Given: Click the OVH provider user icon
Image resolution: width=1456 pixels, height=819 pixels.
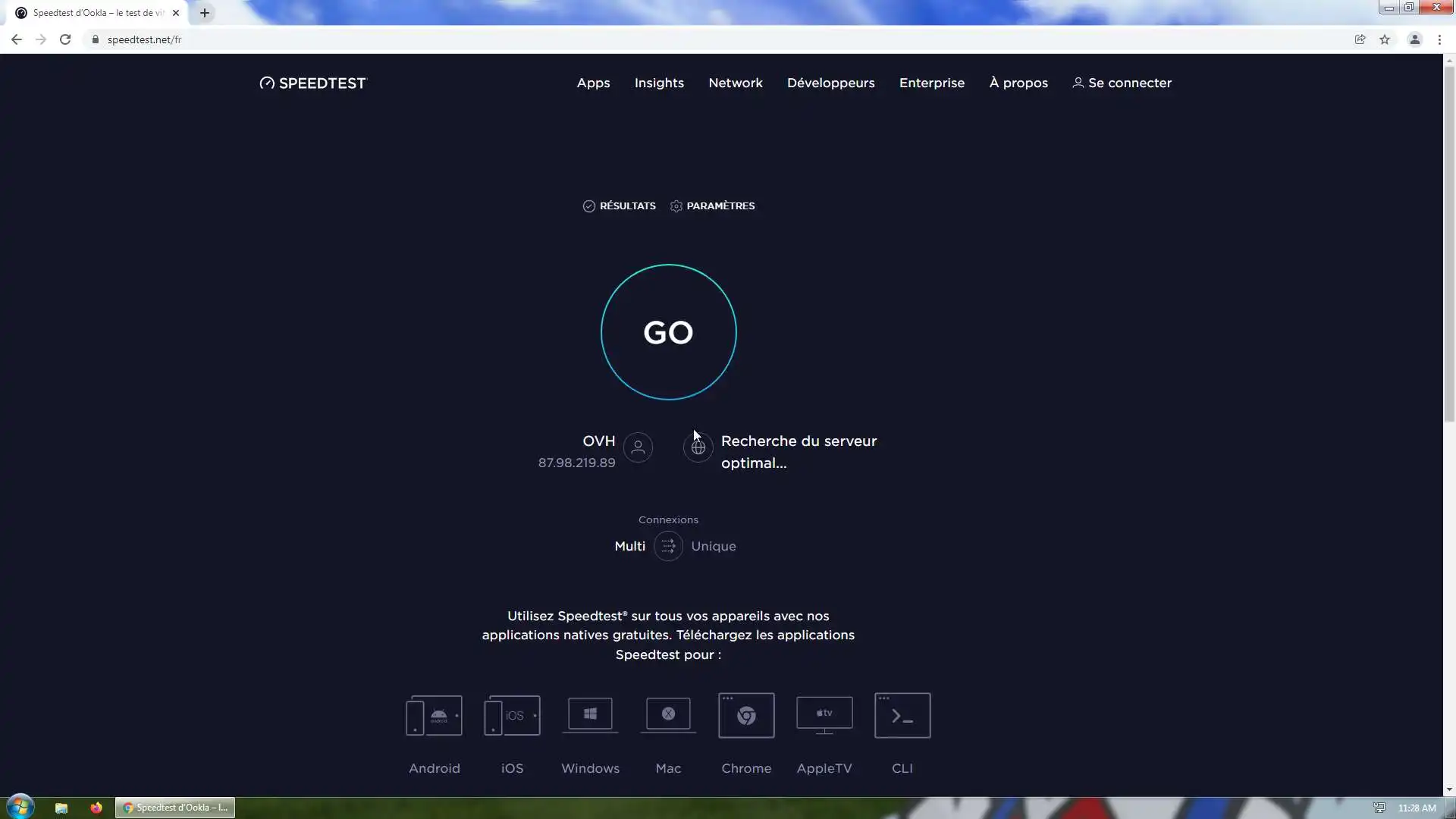Looking at the screenshot, I should [638, 447].
